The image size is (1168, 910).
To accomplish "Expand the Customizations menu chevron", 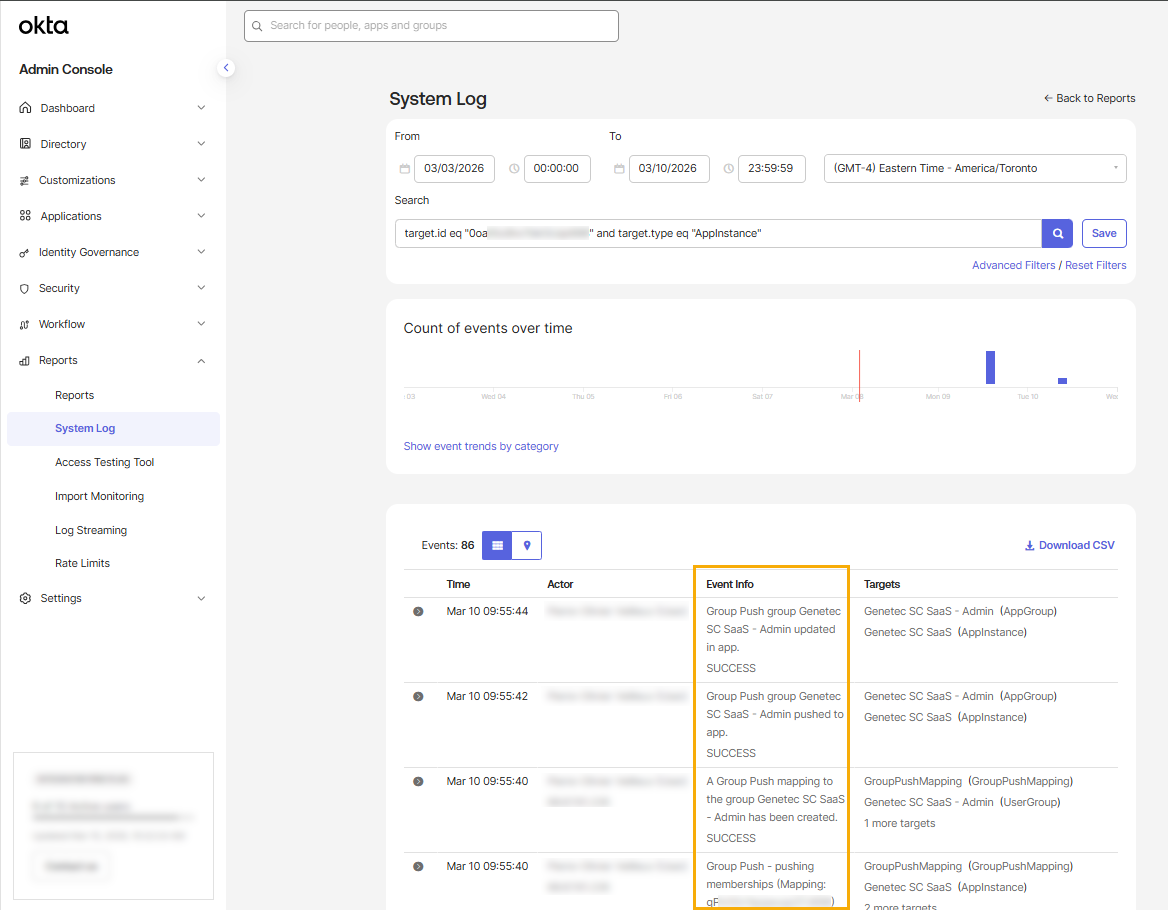I will pyautogui.click(x=201, y=179).
